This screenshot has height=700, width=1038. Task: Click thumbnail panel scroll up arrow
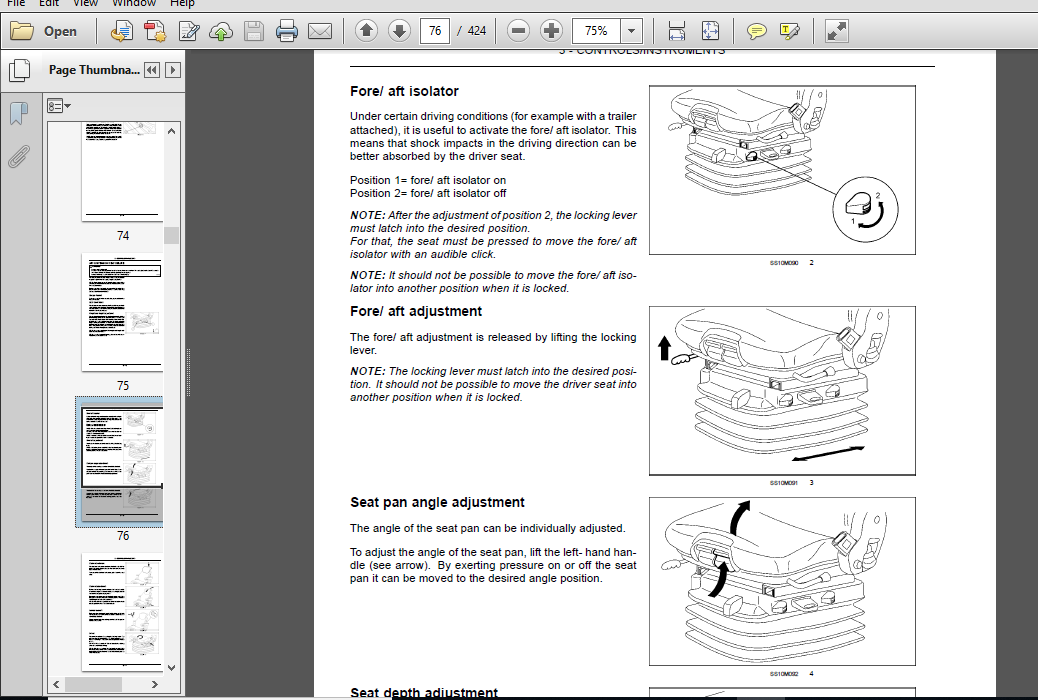[171, 131]
